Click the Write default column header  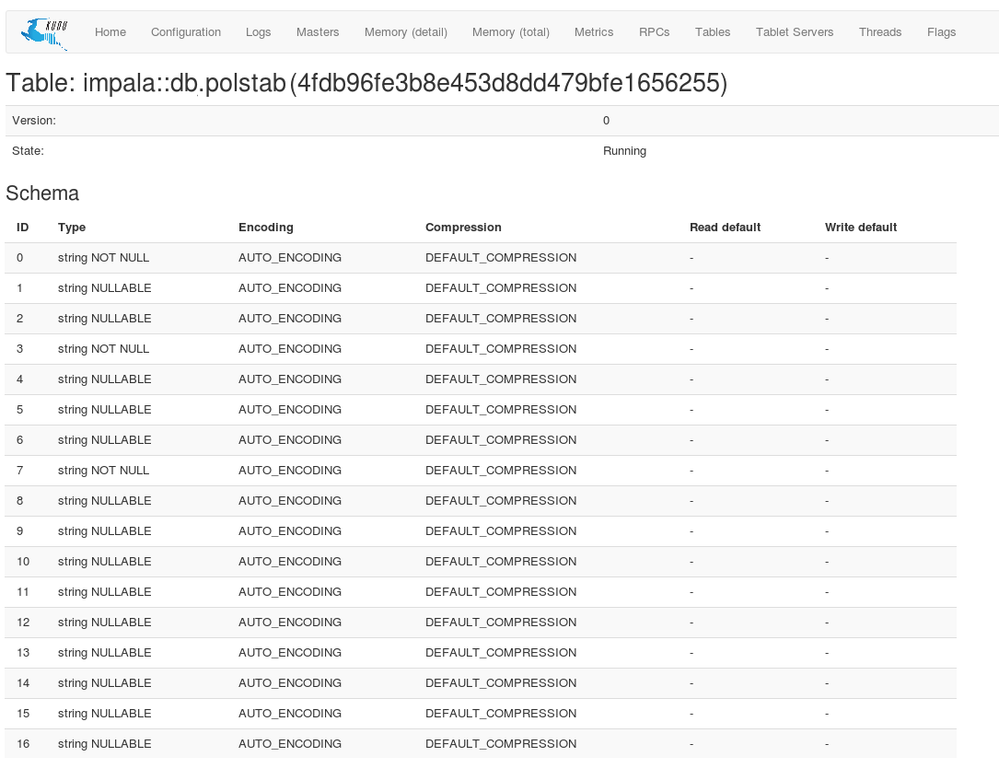861,227
